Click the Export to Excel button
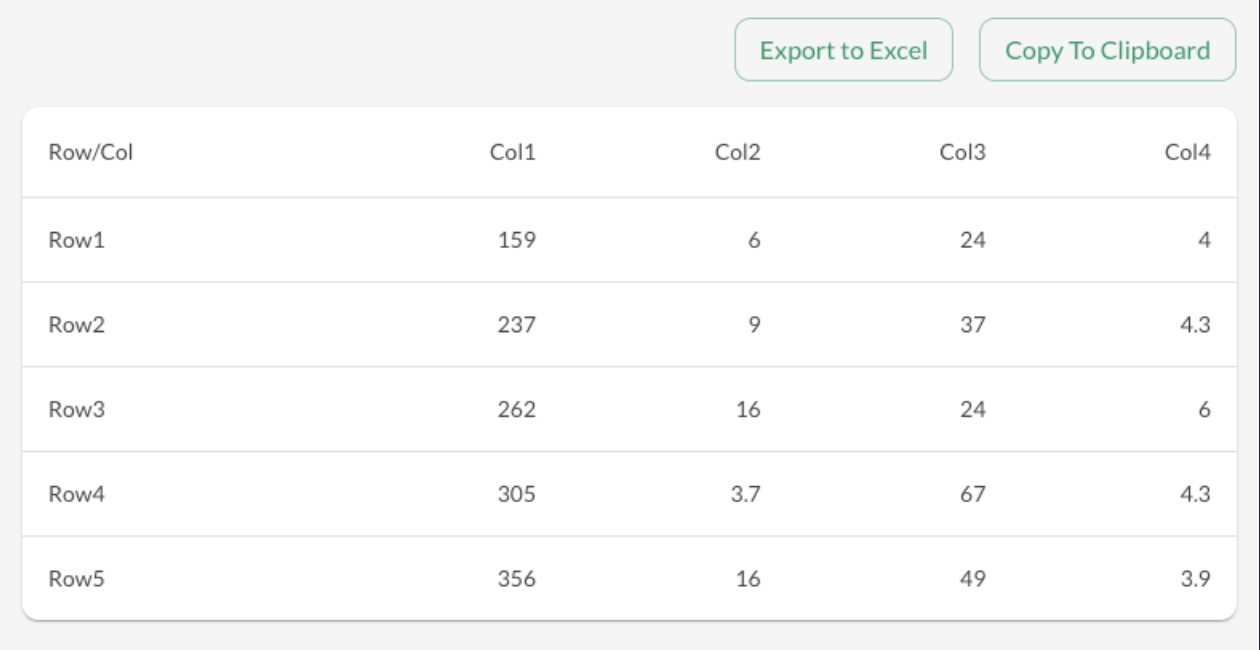The height and width of the screenshot is (650, 1260). pyautogui.click(x=844, y=50)
